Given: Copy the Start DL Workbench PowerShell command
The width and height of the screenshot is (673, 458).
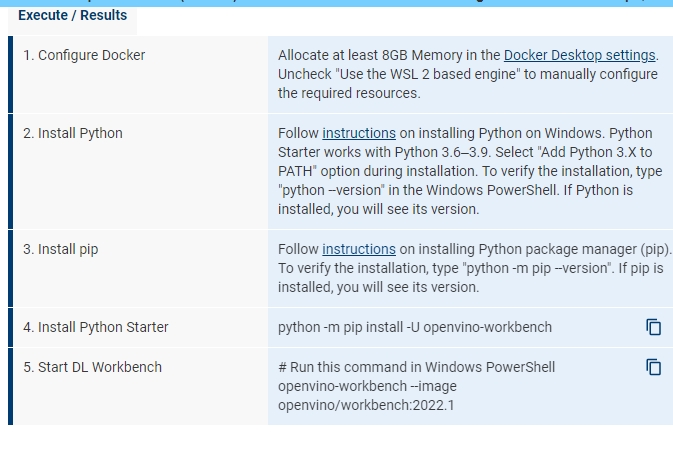Looking at the screenshot, I should click(653, 367).
